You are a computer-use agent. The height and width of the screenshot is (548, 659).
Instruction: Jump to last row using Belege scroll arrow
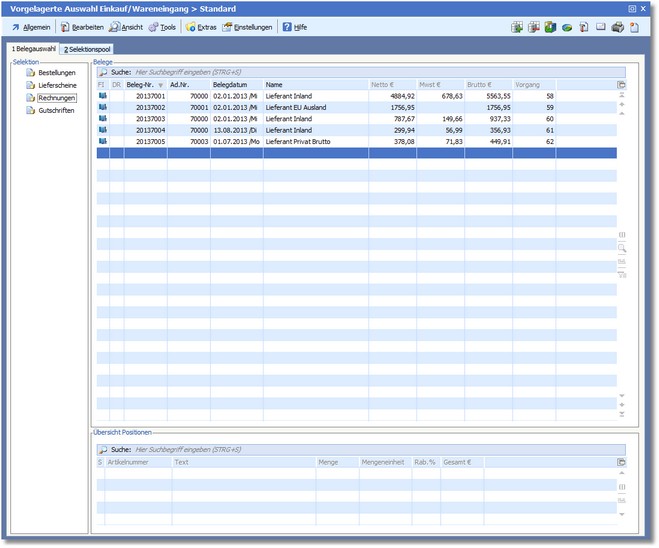(x=621, y=414)
